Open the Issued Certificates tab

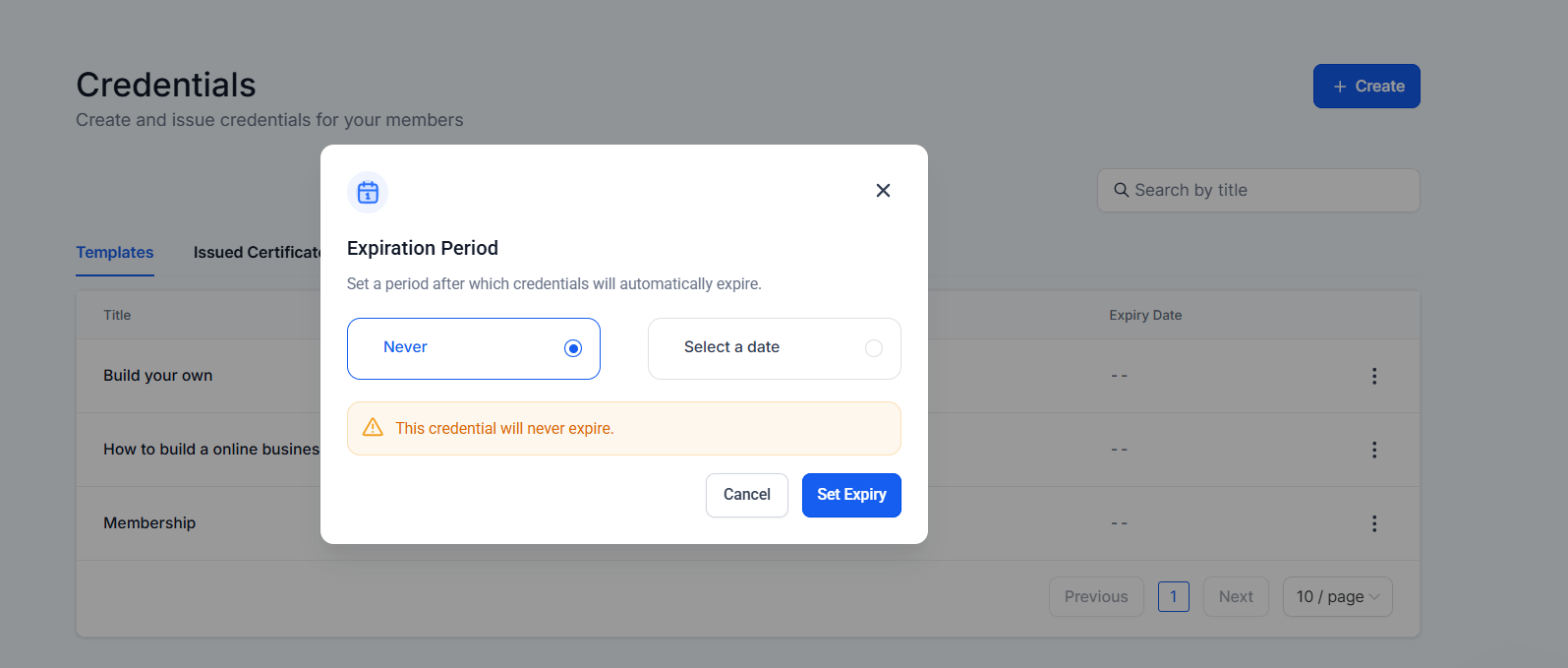257,253
